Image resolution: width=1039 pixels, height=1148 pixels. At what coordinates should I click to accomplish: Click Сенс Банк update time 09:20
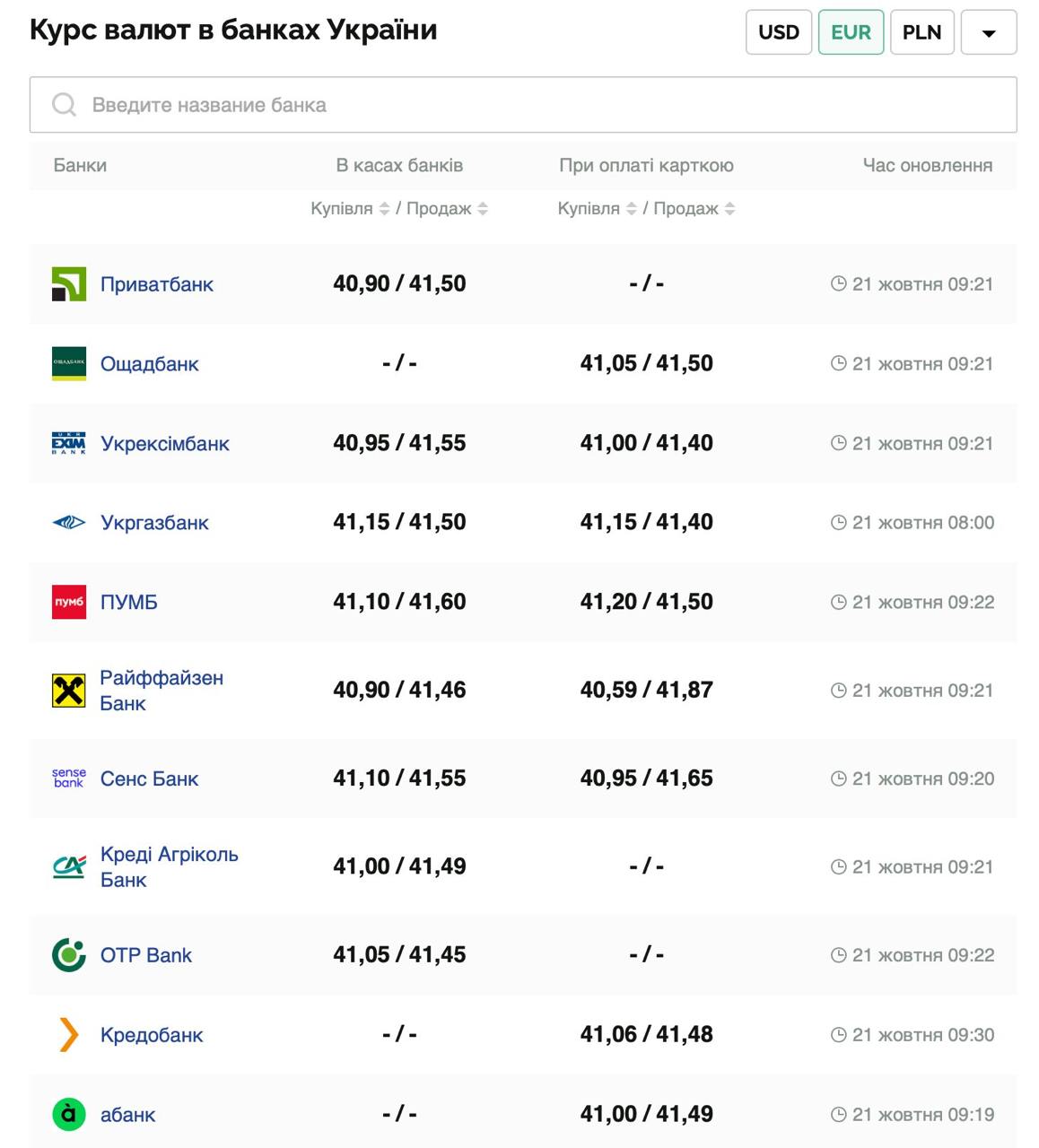click(923, 778)
